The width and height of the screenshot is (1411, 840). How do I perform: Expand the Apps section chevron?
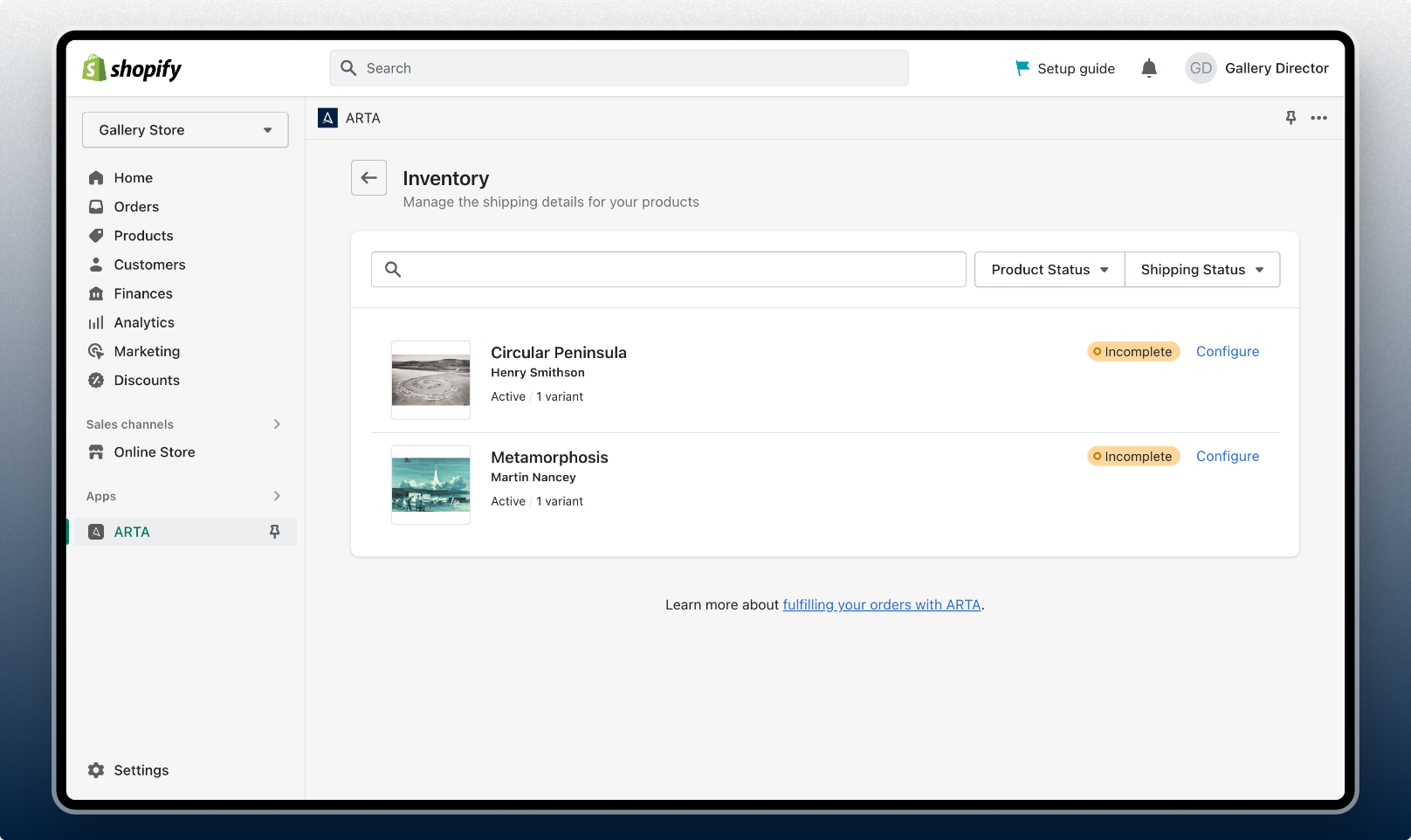277,496
